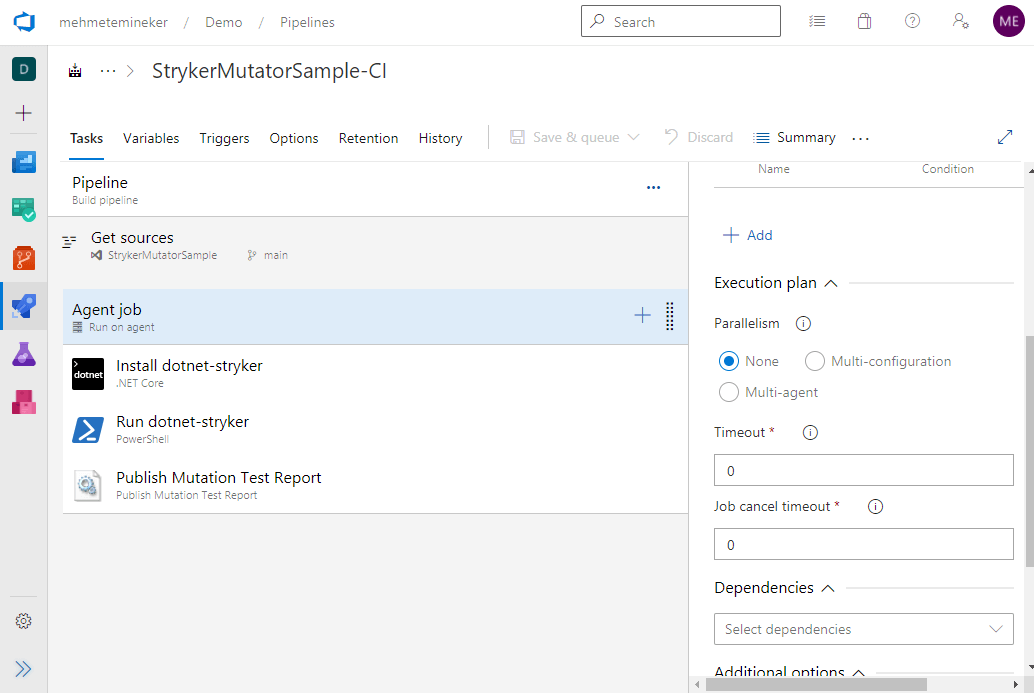Select Multi-configuration parallelism

(x=814, y=361)
